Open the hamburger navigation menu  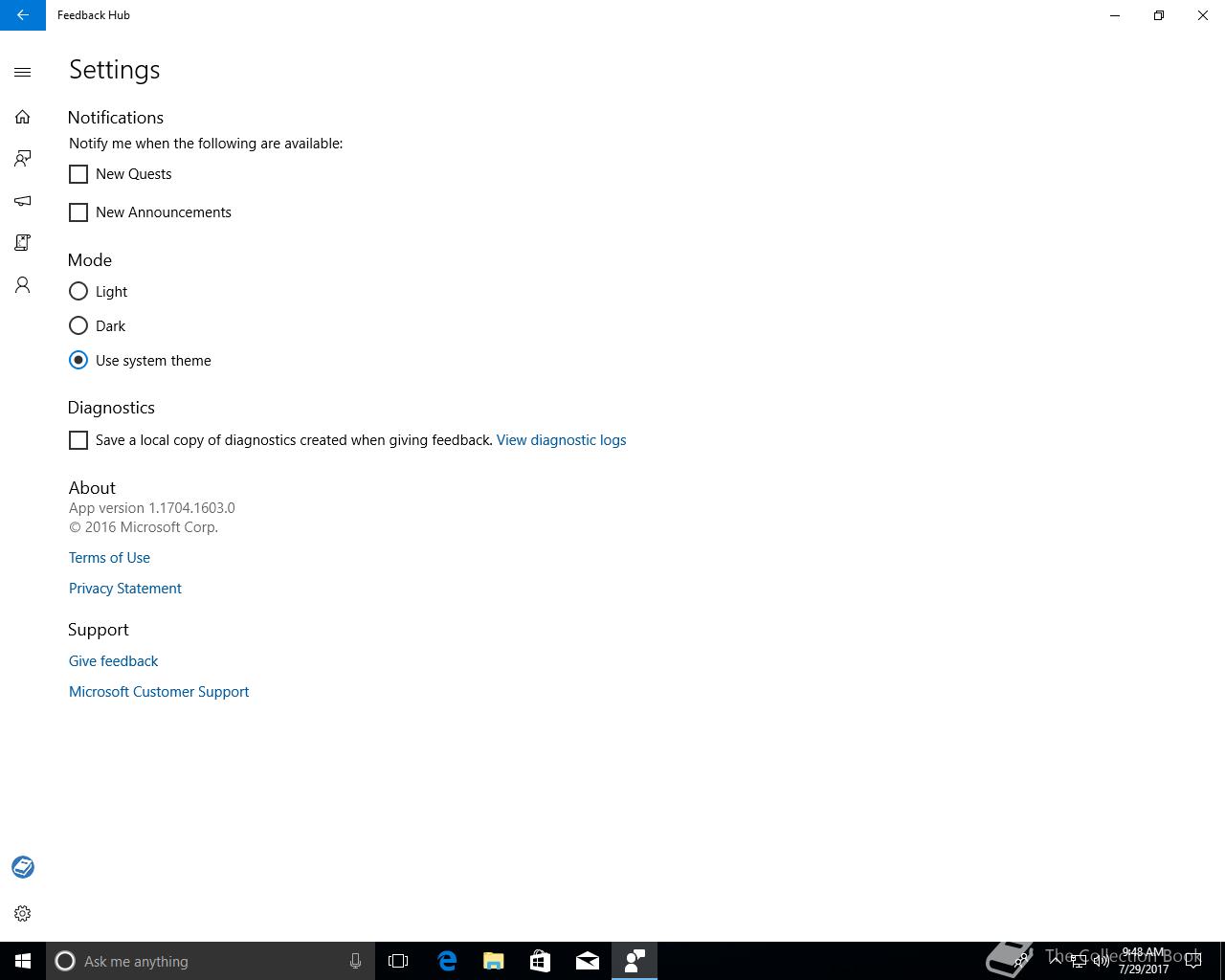pos(23,72)
